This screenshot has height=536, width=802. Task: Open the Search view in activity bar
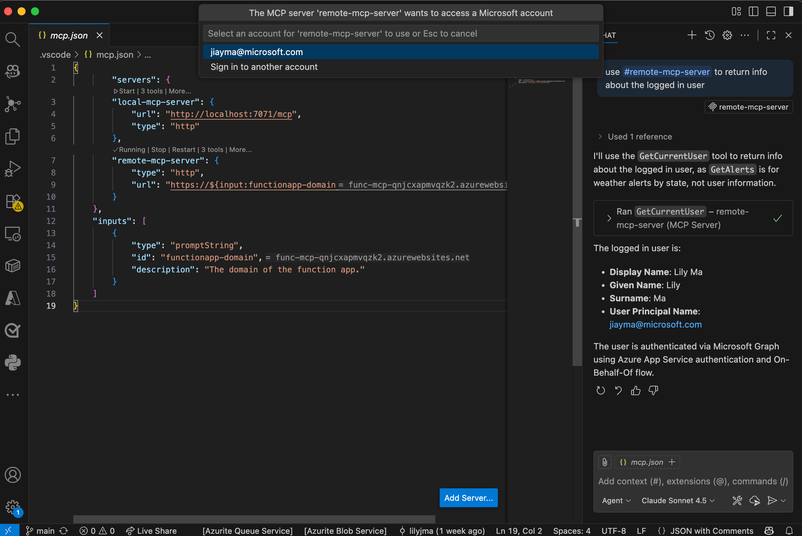click(x=13, y=39)
